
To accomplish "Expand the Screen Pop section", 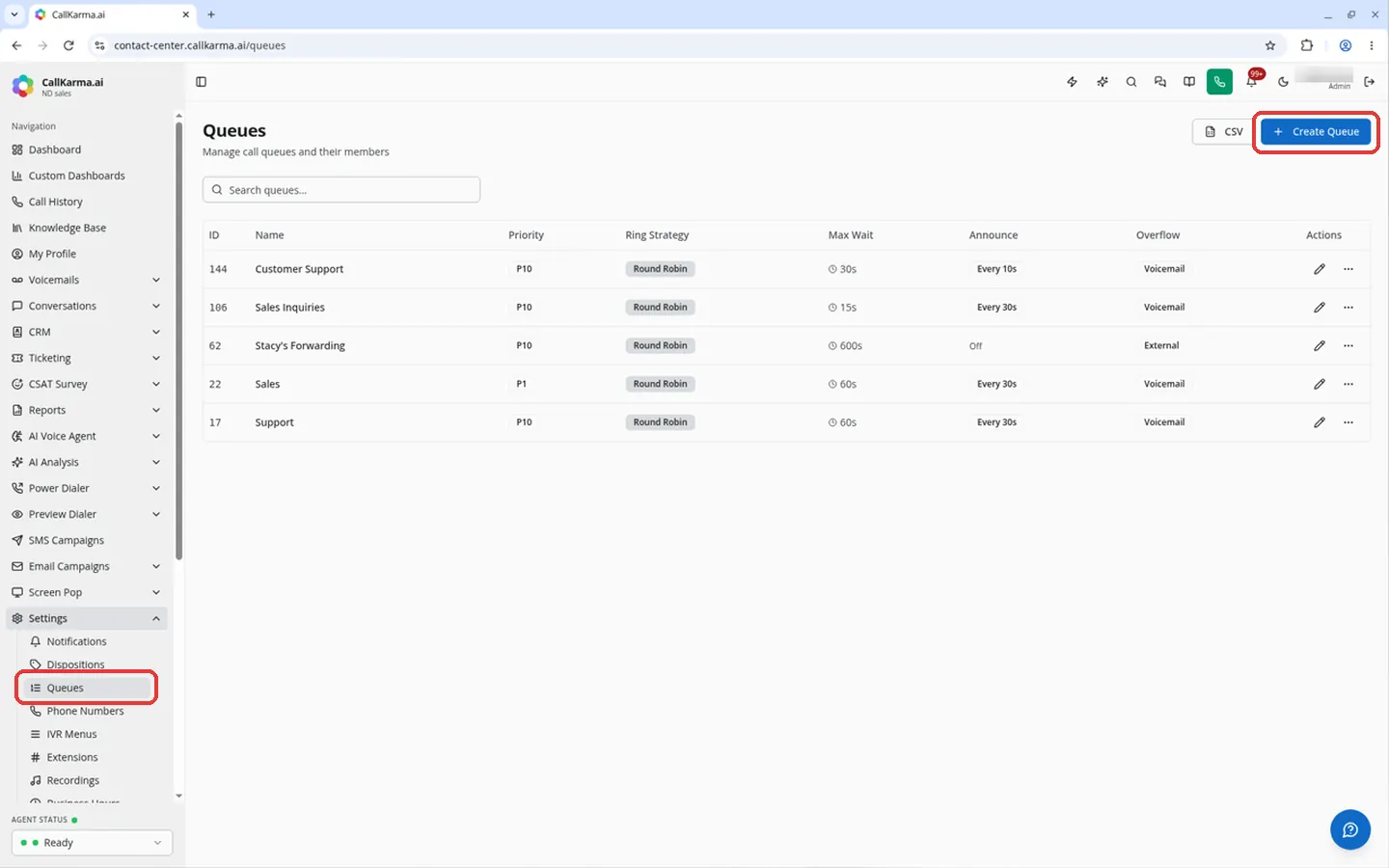I will [87, 592].
